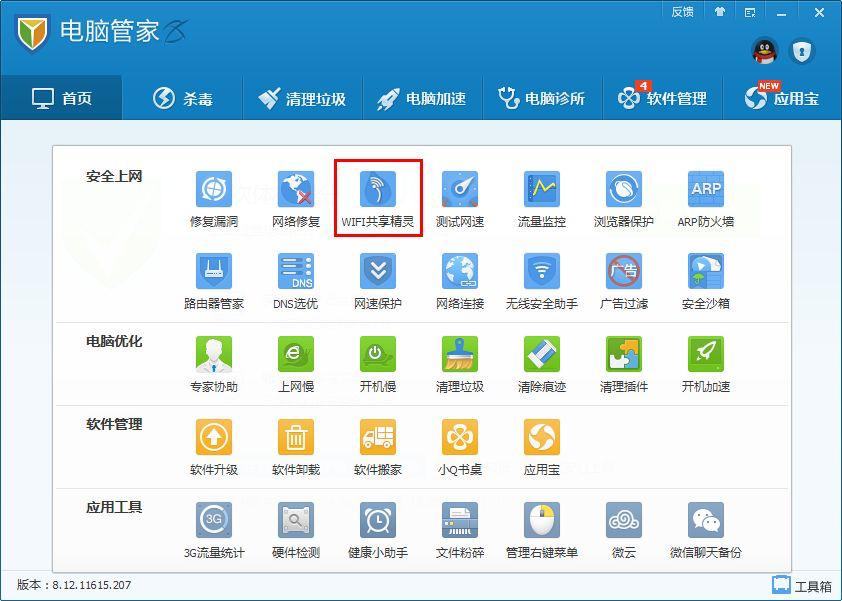Viewport: 842px width, 601px height.
Task: Open 工具箱 toolbox button
Action: [802, 585]
